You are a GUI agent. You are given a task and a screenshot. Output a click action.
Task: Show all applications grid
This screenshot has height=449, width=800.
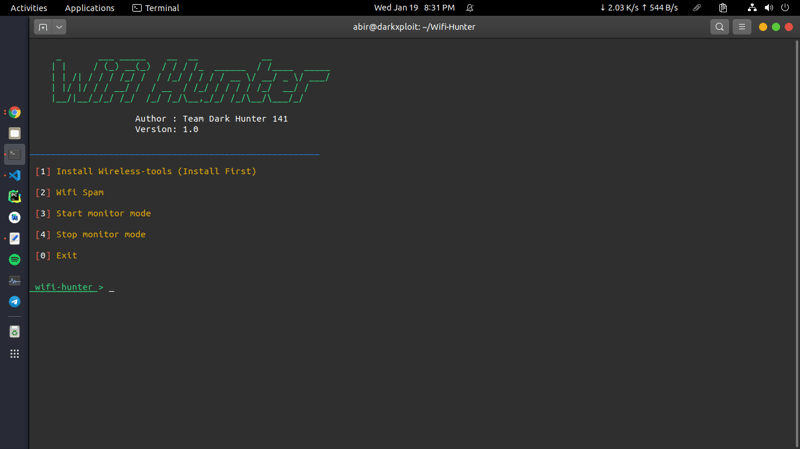[x=14, y=354]
